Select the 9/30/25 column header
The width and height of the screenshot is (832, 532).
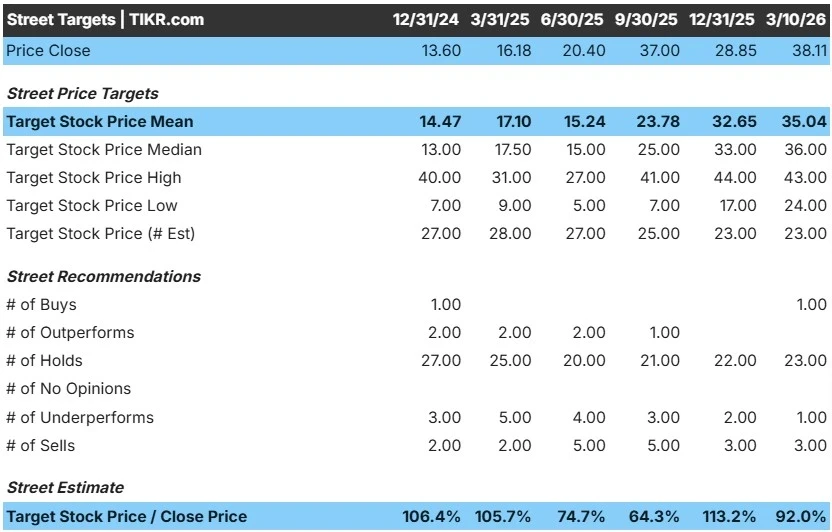pyautogui.click(x=646, y=20)
